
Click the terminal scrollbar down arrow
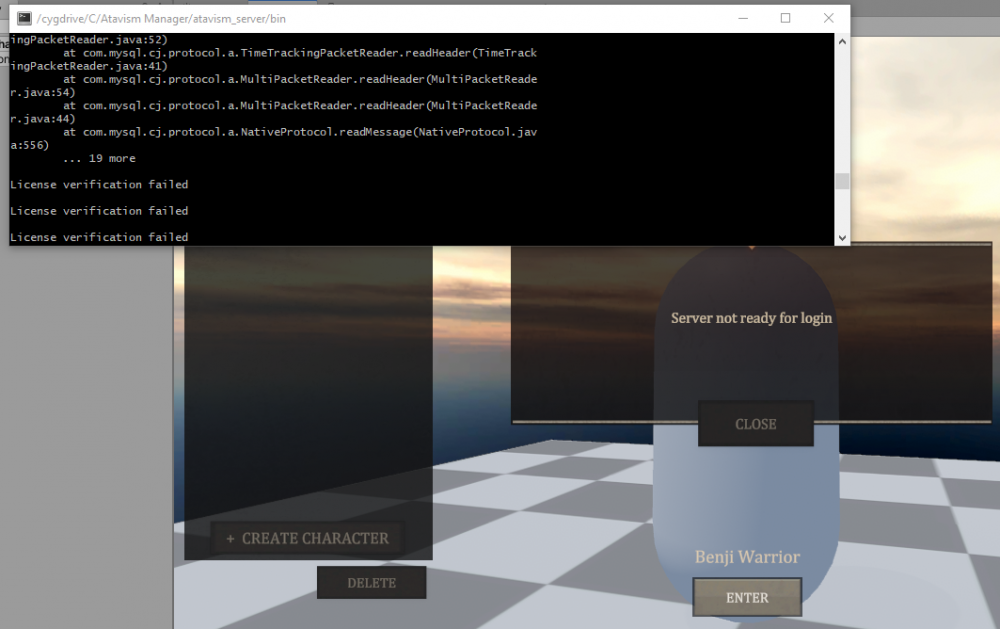pos(842,238)
